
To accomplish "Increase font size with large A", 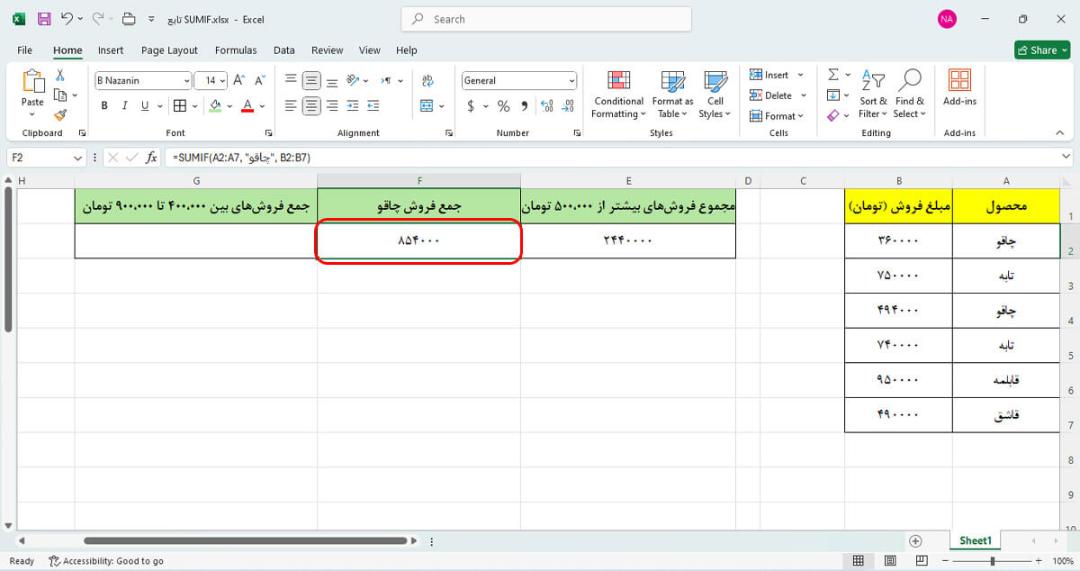I will [x=239, y=81].
